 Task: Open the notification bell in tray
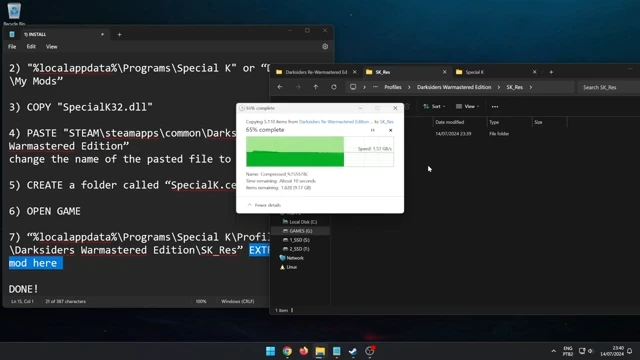630,351
